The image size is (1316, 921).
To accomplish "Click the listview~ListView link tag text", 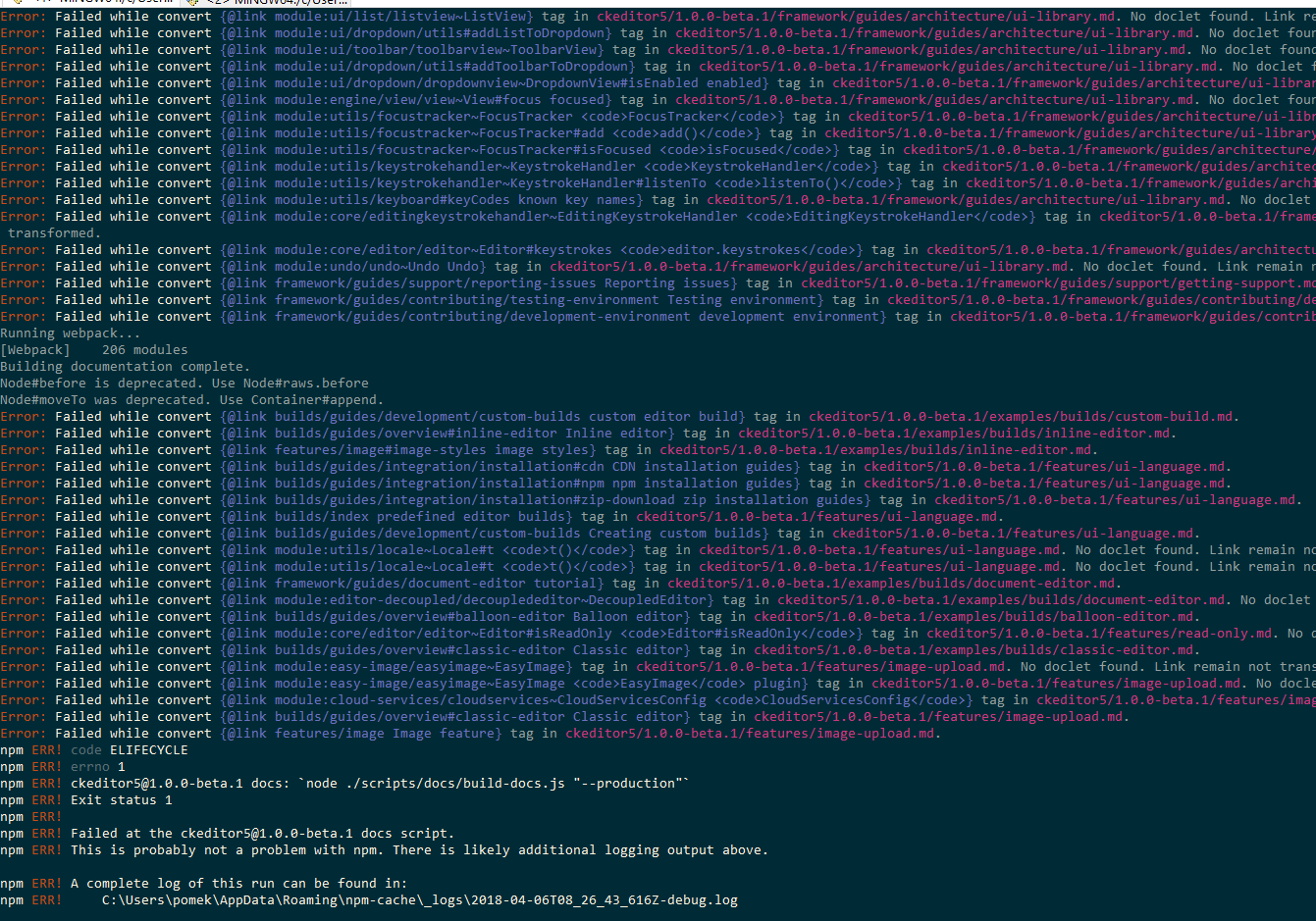I will [x=377, y=17].
